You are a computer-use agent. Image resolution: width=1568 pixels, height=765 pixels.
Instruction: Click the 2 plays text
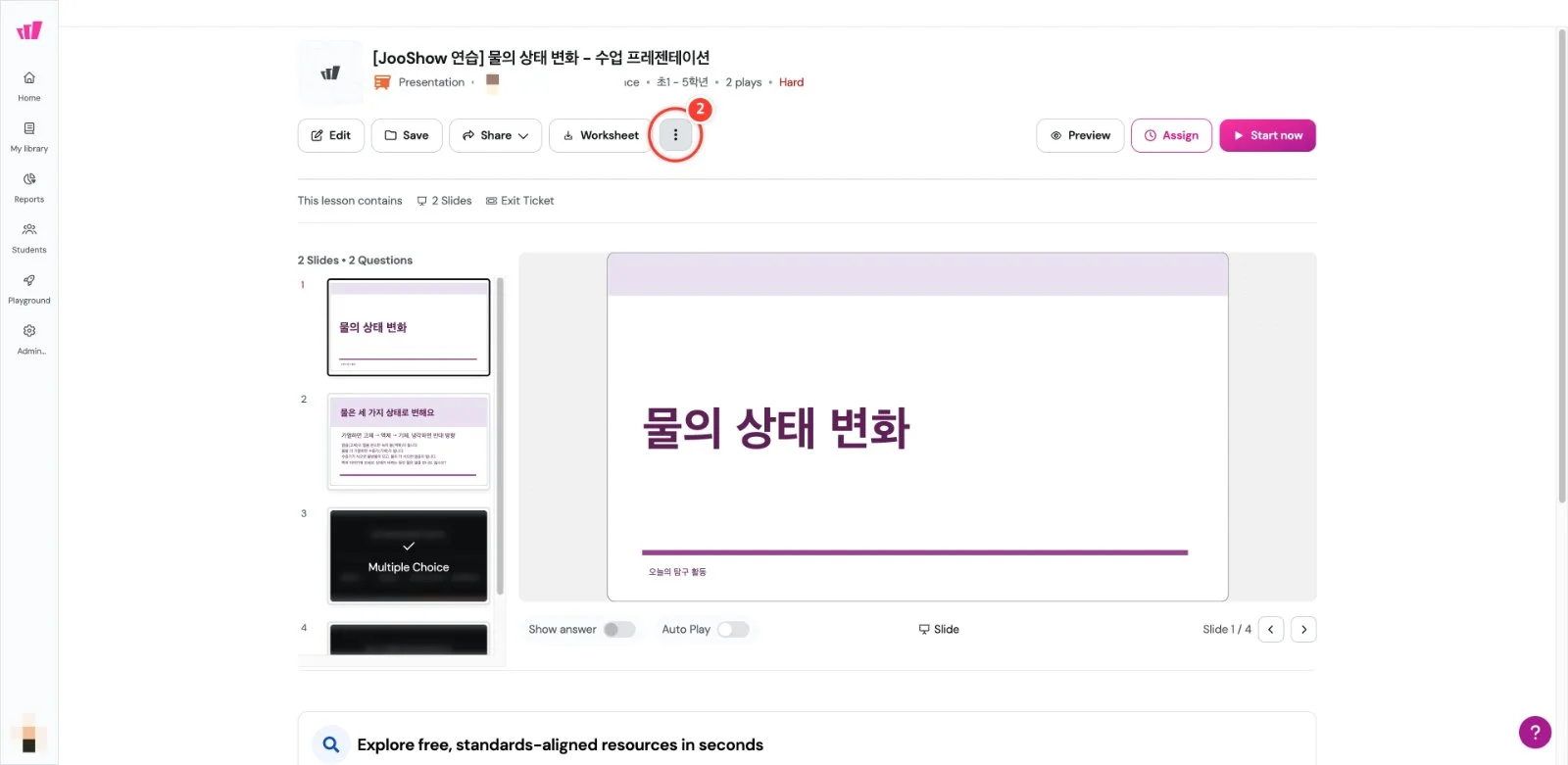tap(744, 82)
